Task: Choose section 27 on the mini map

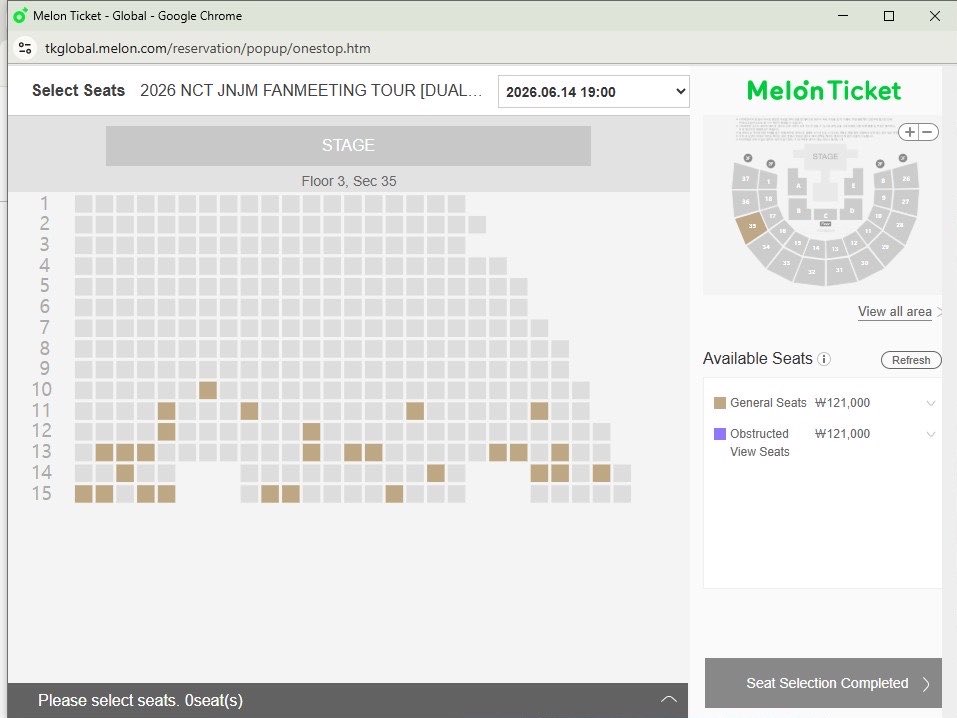Action: point(906,201)
